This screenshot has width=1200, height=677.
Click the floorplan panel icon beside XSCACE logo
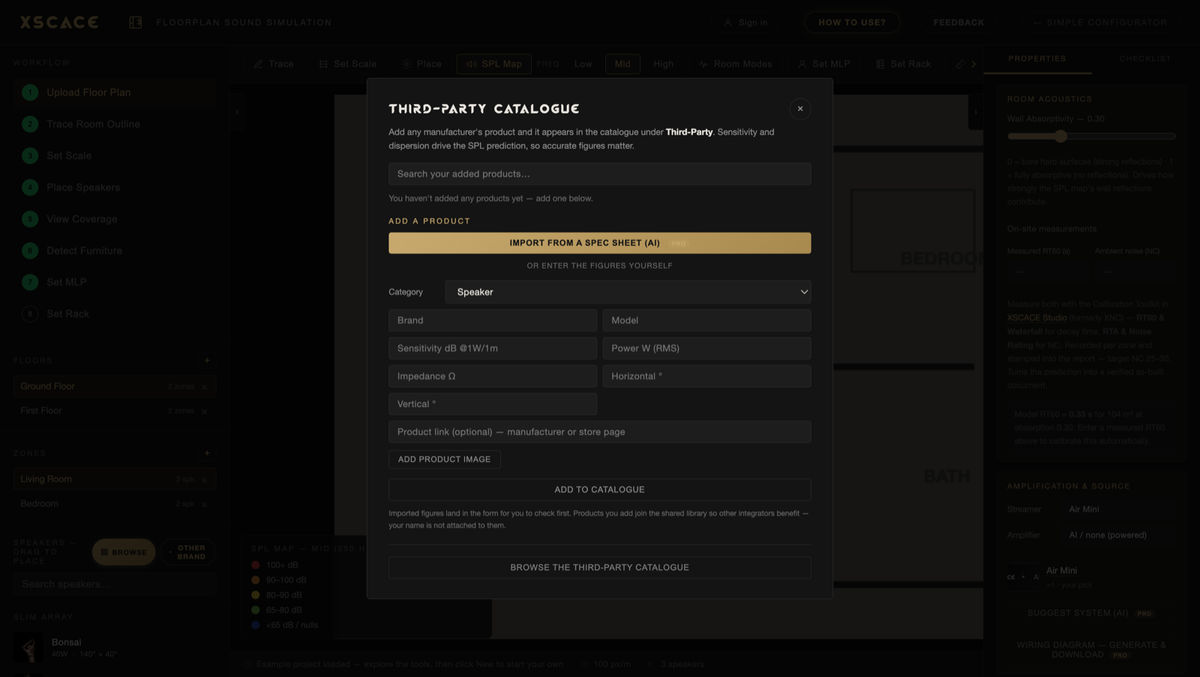tap(135, 22)
